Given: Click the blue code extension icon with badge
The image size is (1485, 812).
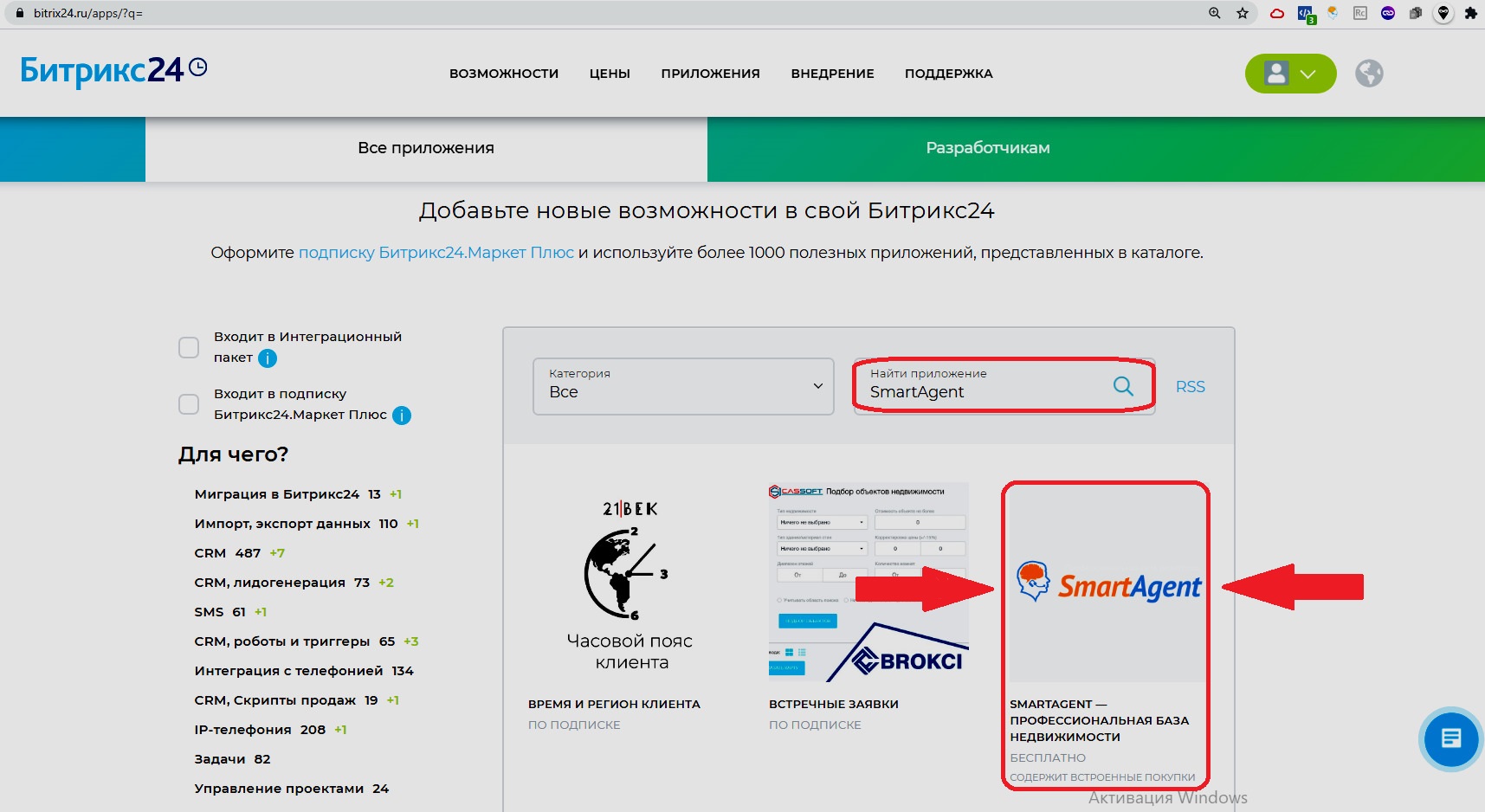Looking at the screenshot, I should 1306,14.
